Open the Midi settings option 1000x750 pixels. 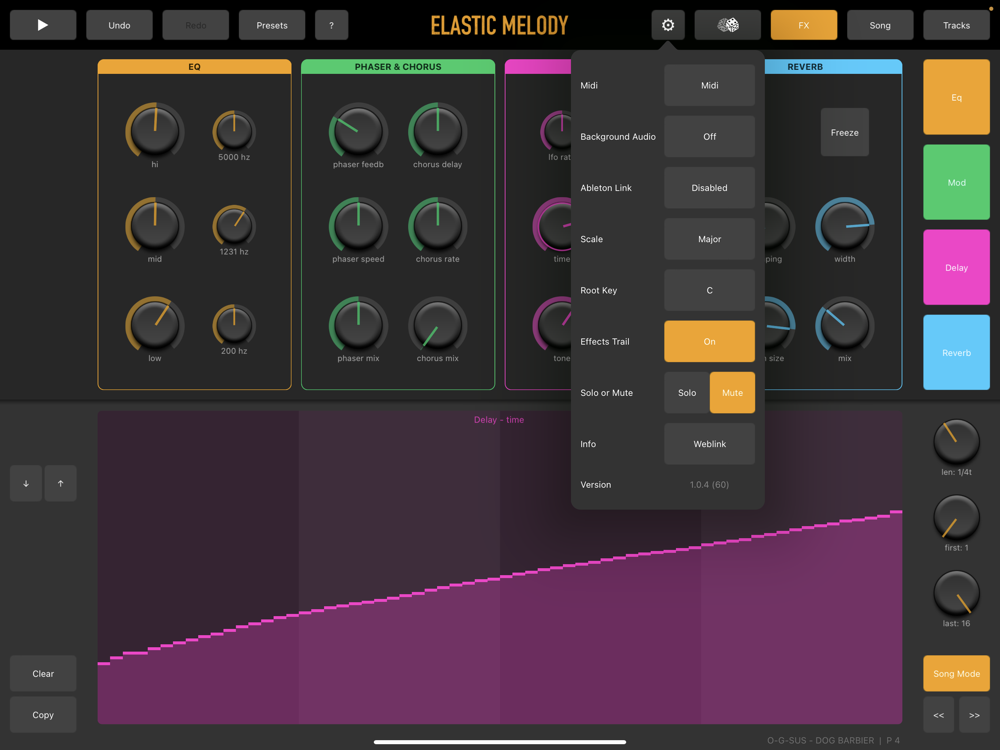pos(709,85)
